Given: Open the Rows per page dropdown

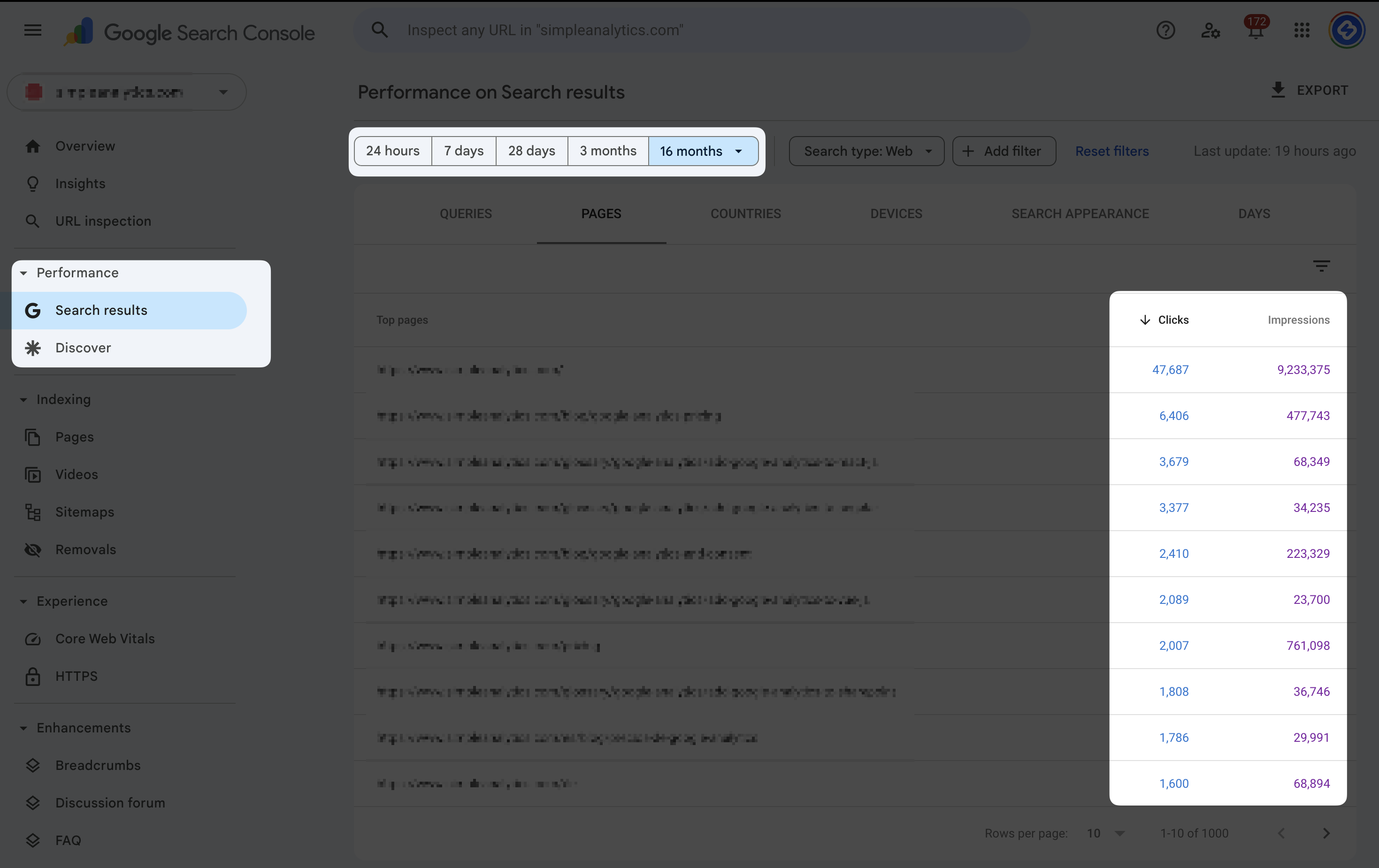Looking at the screenshot, I should (1105, 834).
